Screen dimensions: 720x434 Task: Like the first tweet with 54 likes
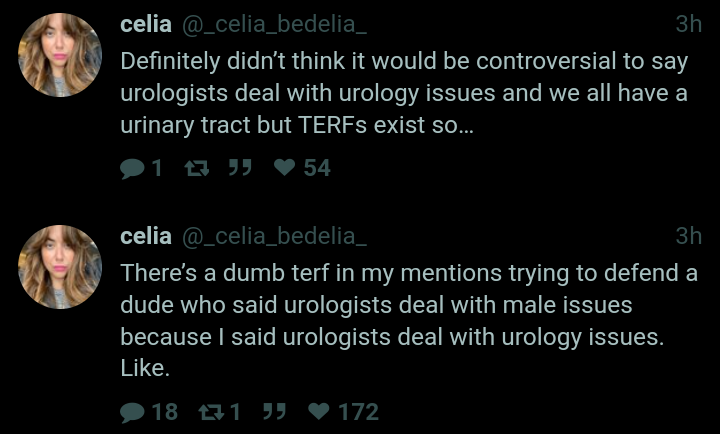284,168
